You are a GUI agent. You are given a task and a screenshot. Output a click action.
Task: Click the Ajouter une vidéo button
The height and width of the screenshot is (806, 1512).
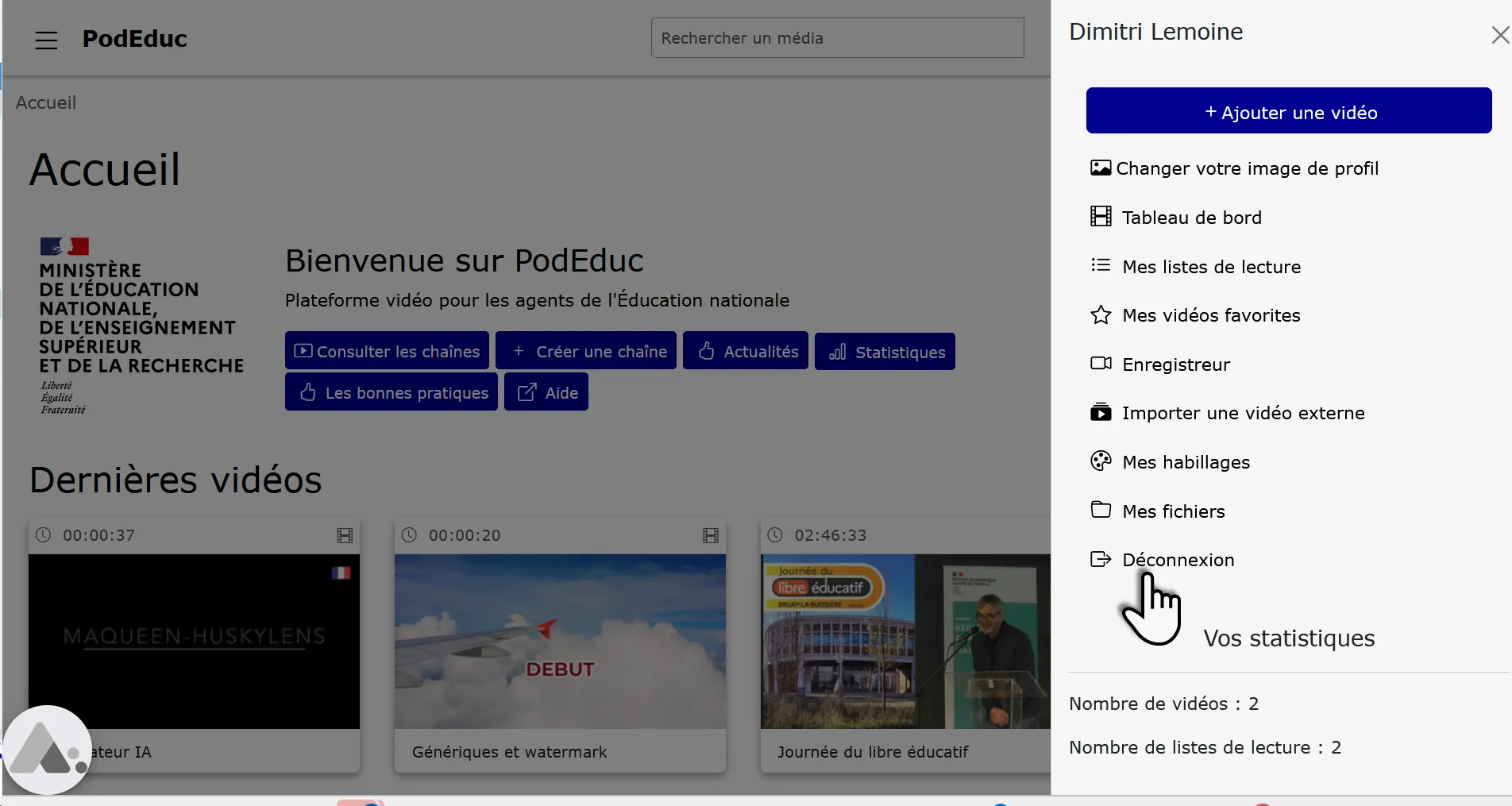(x=1289, y=111)
